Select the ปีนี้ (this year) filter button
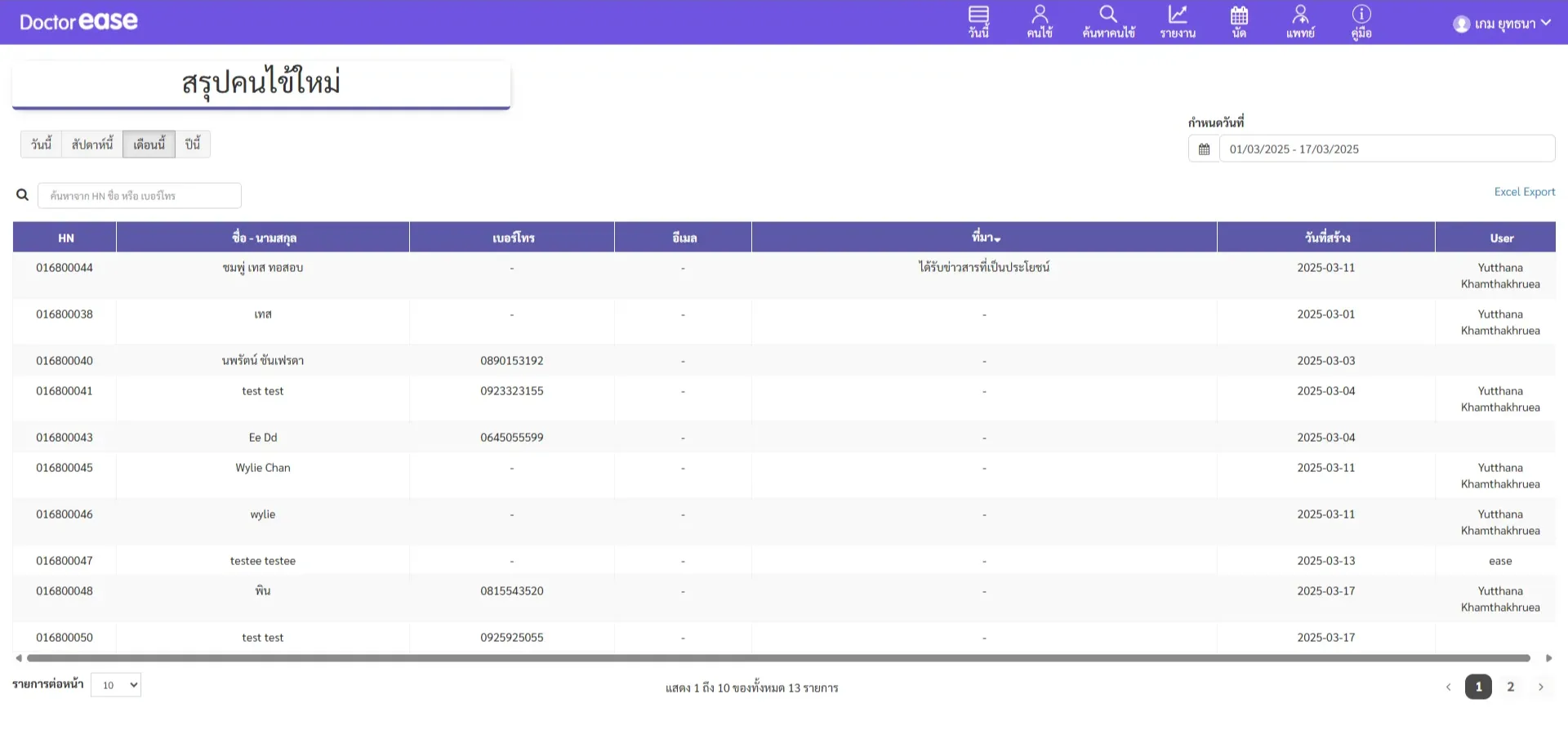Screen dimensions: 1568x743 (x=193, y=145)
